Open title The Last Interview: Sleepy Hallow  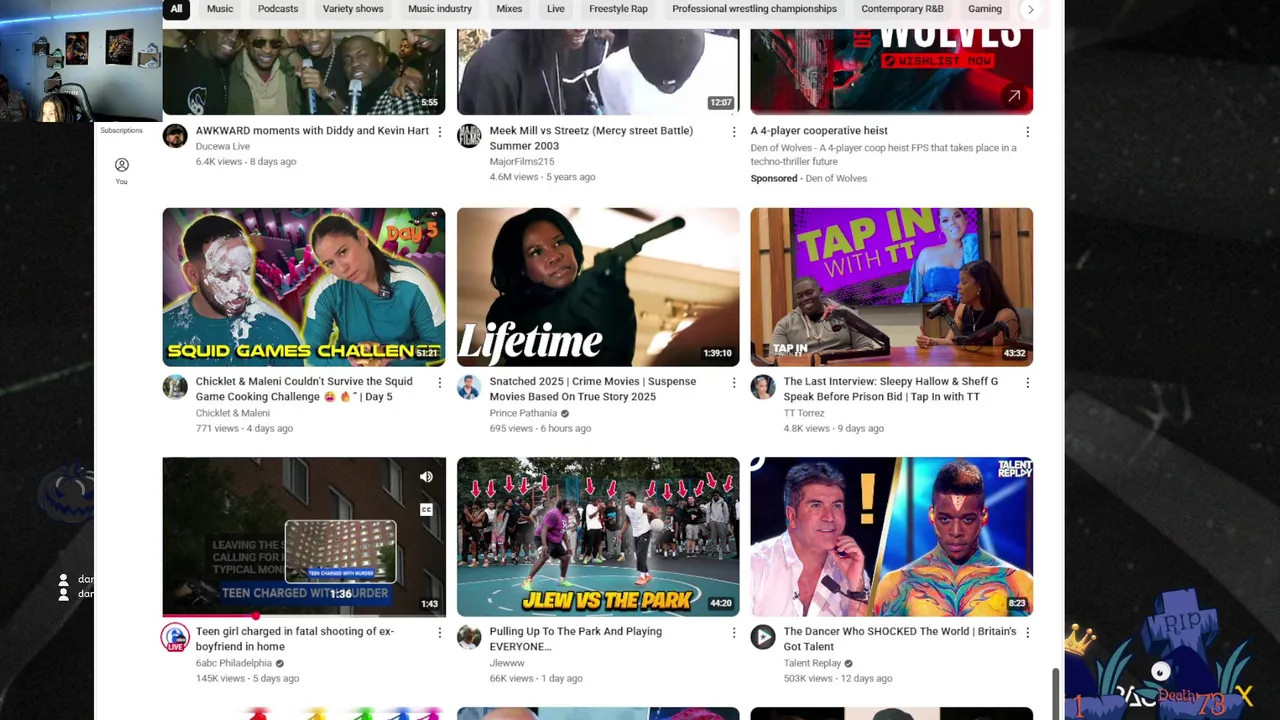[890, 389]
